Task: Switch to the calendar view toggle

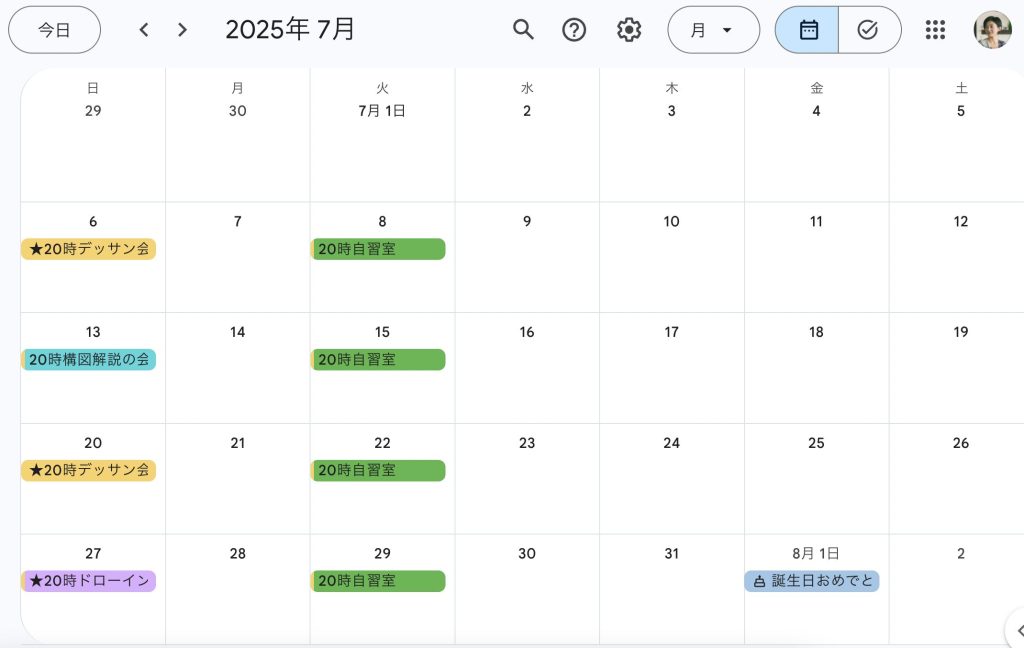Action: [807, 29]
